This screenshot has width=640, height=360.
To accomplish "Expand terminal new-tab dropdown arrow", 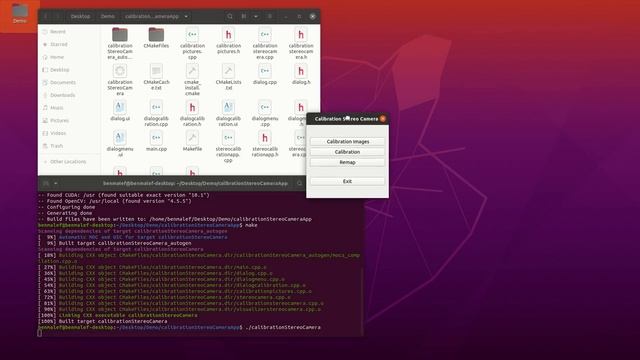I will [56, 184].
